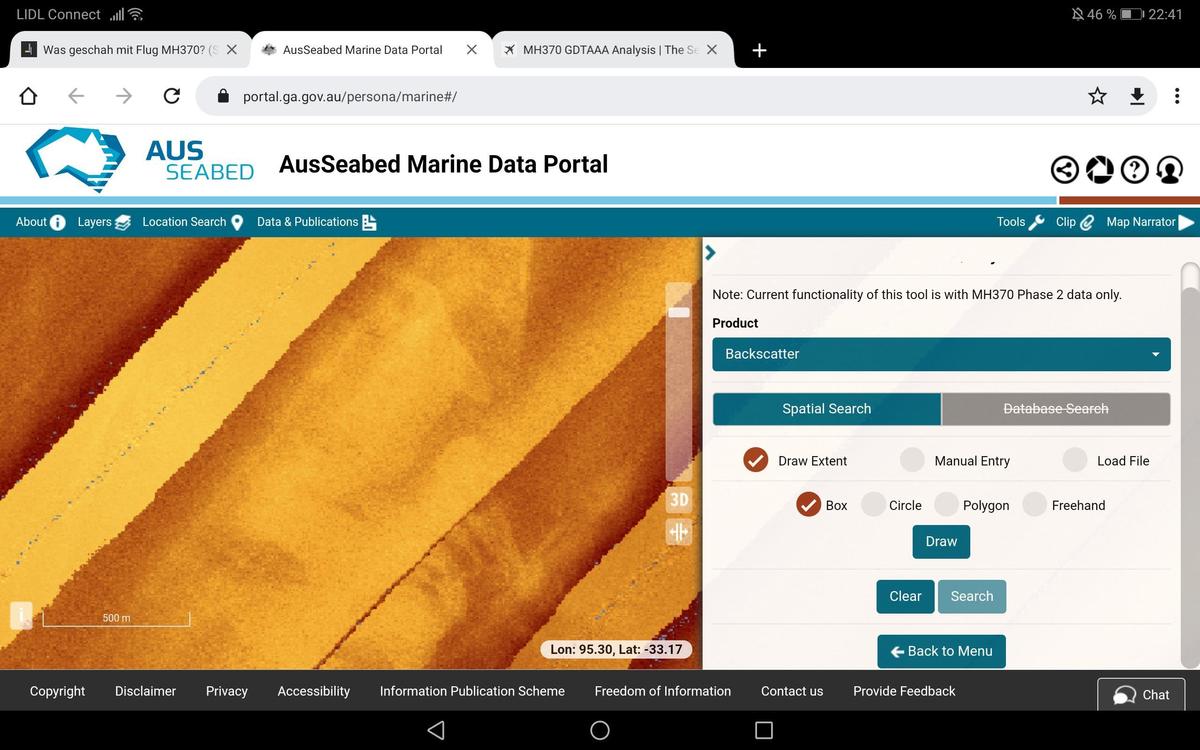Open the Accessibility footer link
This screenshot has width=1200, height=750.
pyautogui.click(x=314, y=691)
